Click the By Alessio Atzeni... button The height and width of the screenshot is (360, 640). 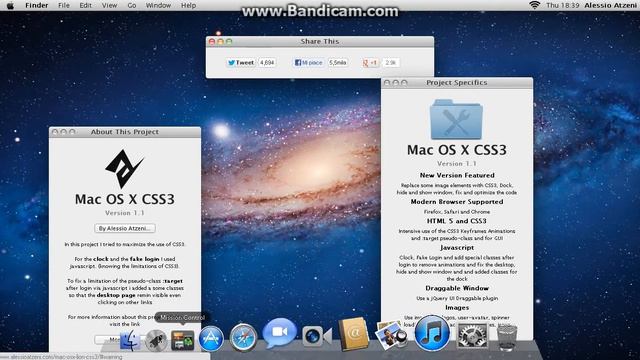click(125, 228)
